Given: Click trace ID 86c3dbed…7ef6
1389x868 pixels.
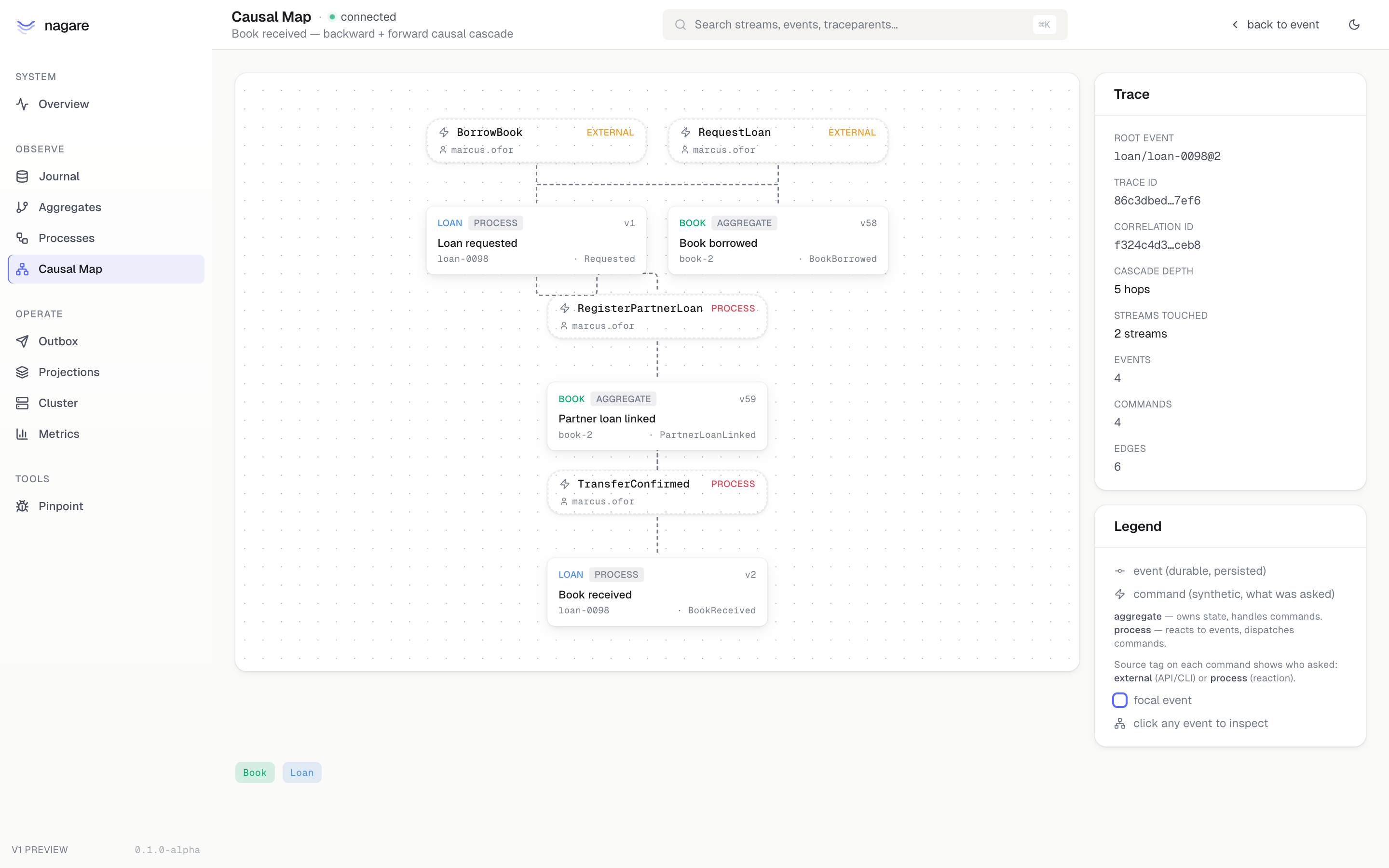Looking at the screenshot, I should (x=1157, y=201).
